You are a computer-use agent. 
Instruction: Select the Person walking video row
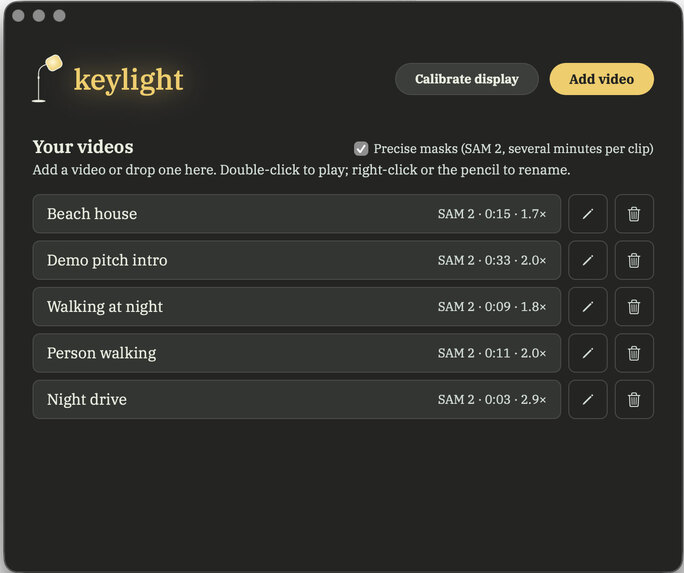297,353
